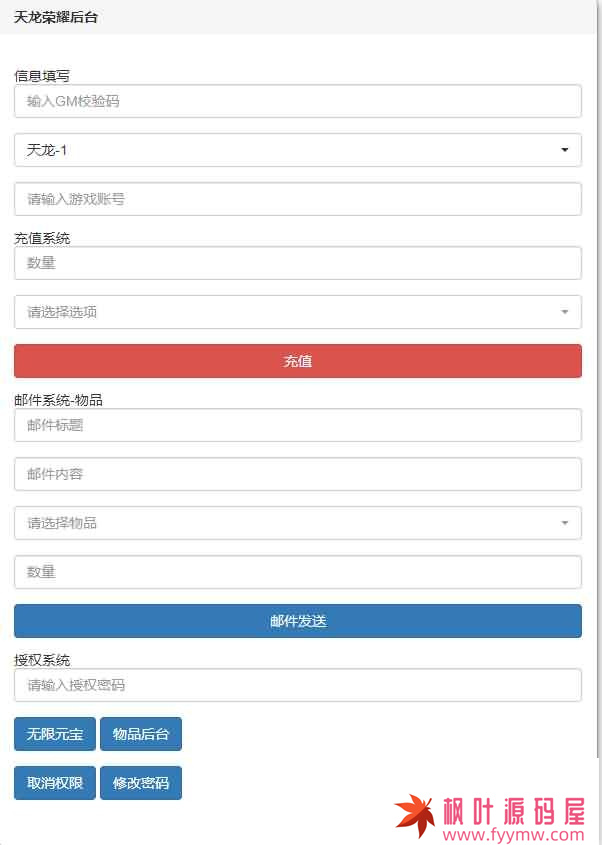The image size is (602, 845).
Task: Click the 邮件内容 mail content field
Action: [x=297, y=474]
